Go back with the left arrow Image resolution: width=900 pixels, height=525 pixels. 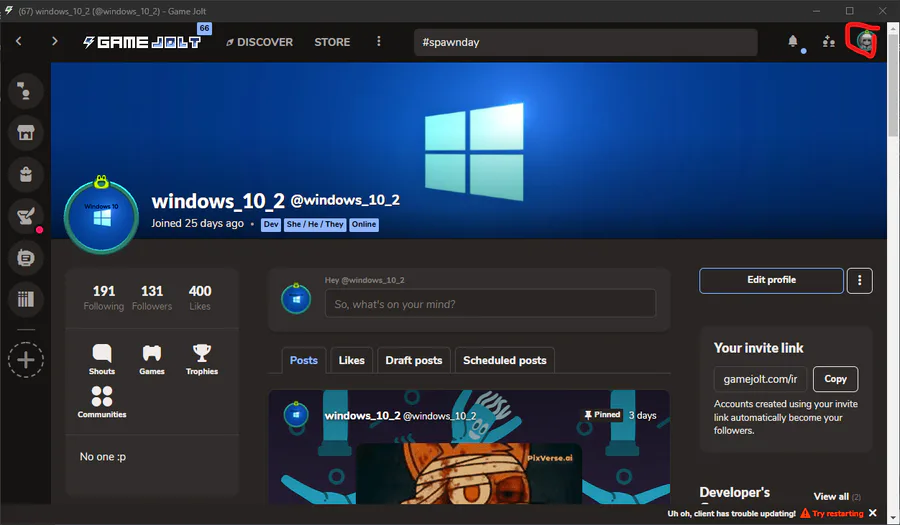point(18,41)
